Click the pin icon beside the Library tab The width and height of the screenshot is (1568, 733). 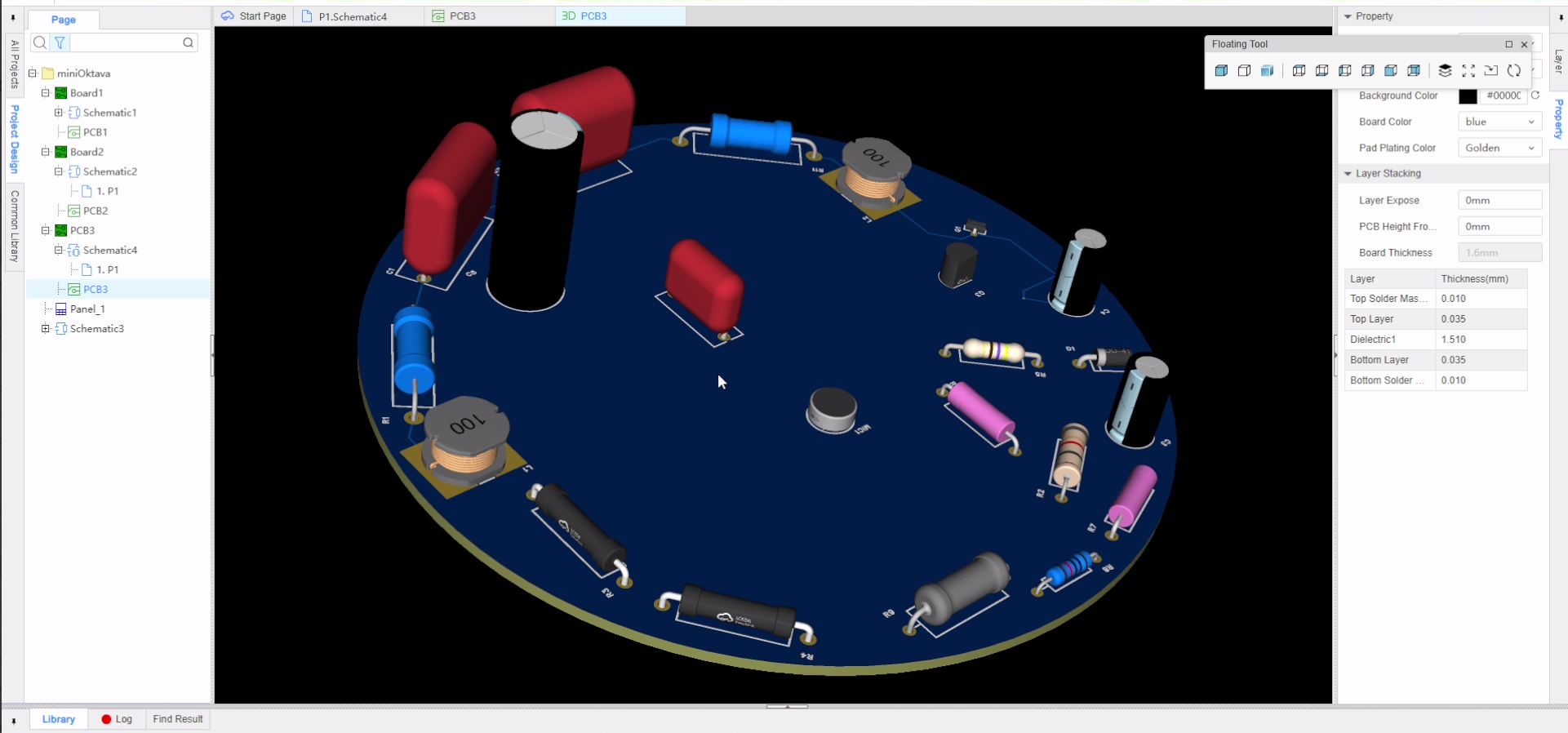[x=13, y=721]
